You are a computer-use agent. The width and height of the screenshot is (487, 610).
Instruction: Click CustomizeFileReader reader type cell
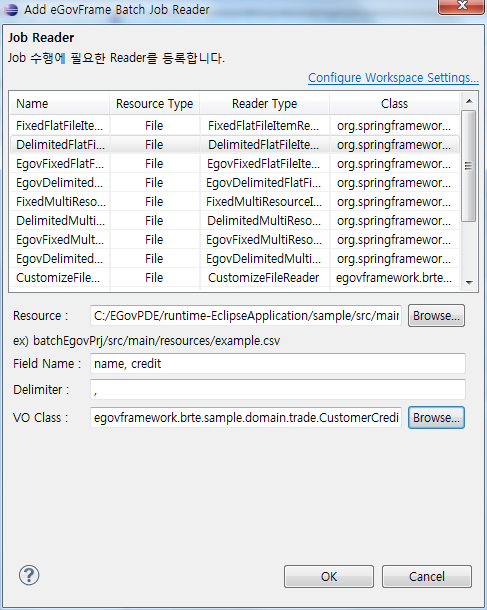[x=264, y=278]
